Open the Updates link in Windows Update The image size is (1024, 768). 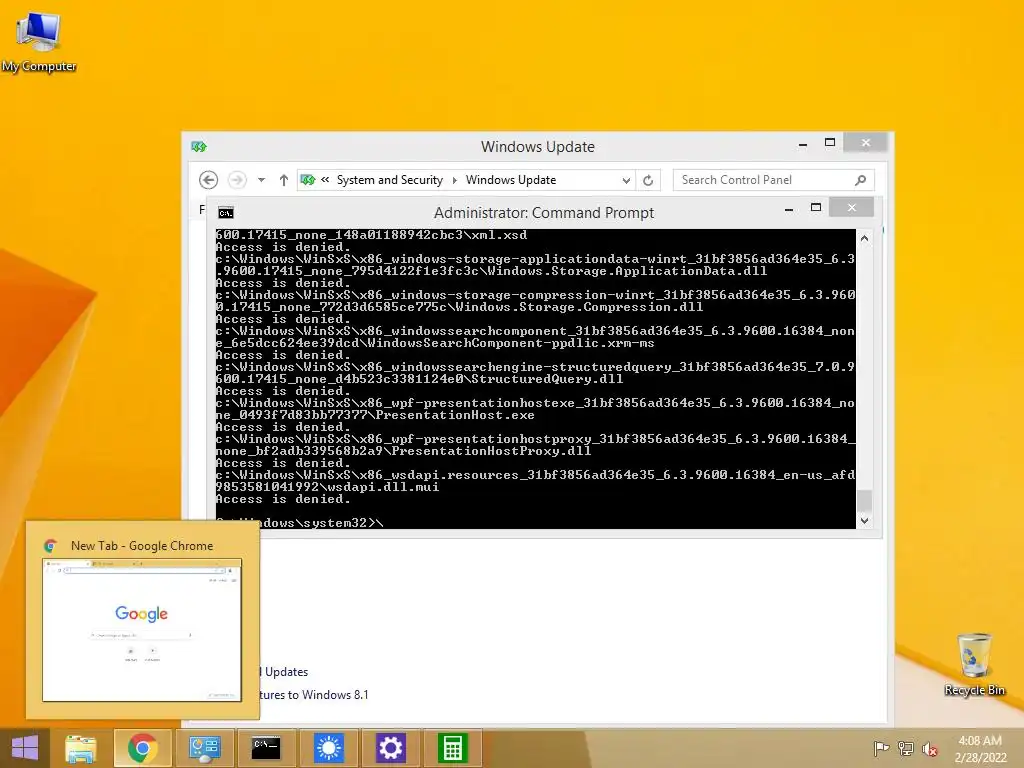[x=284, y=672]
